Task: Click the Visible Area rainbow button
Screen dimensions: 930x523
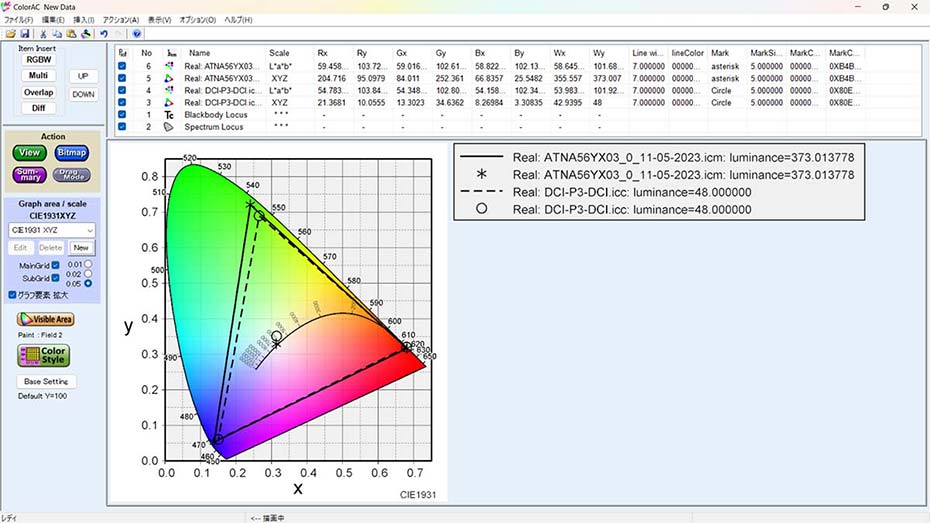Action: point(45,319)
